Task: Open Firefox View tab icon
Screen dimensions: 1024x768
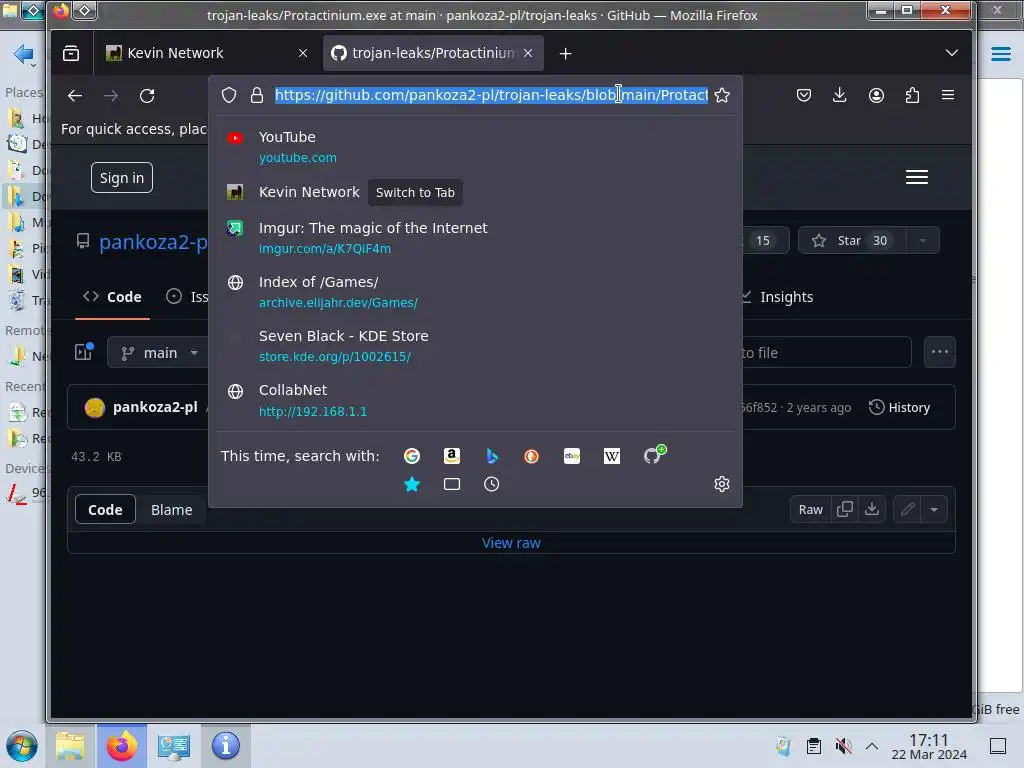Action: (x=71, y=53)
